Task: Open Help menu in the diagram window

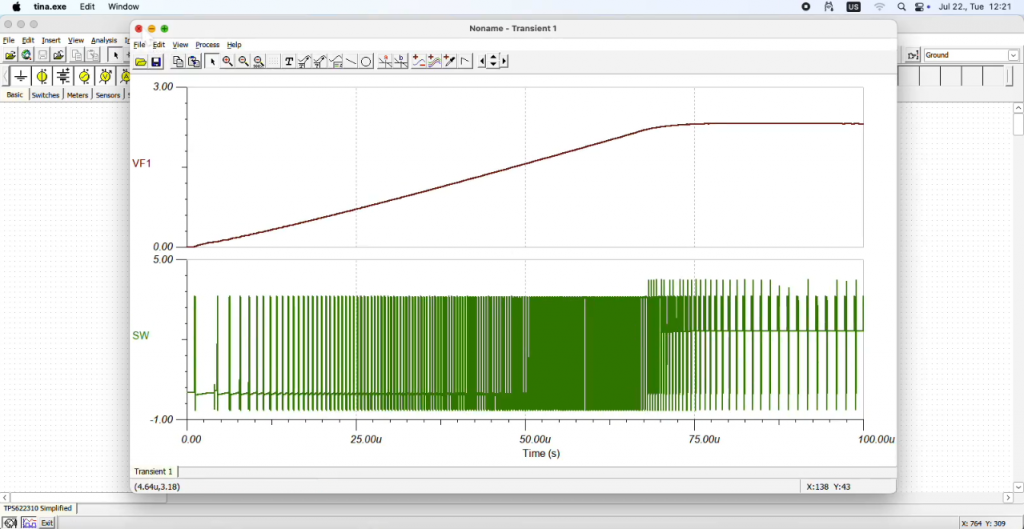Action: coord(234,44)
